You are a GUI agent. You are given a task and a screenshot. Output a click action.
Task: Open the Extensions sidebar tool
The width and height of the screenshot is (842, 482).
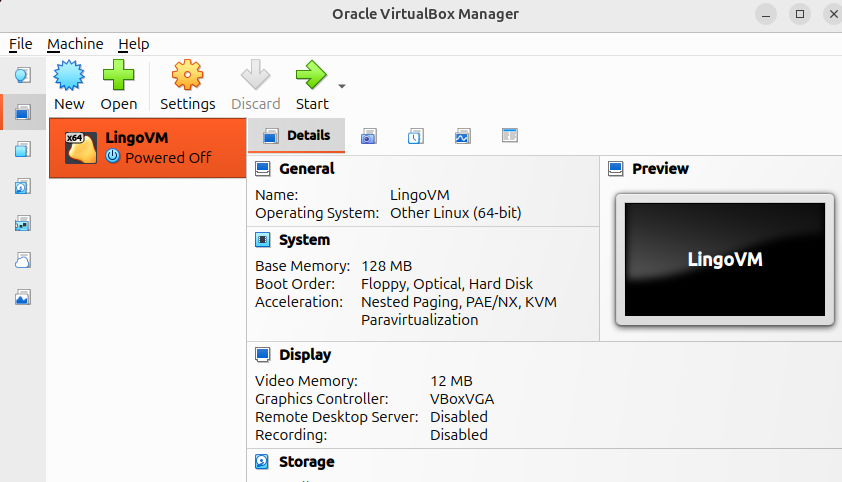point(22,149)
